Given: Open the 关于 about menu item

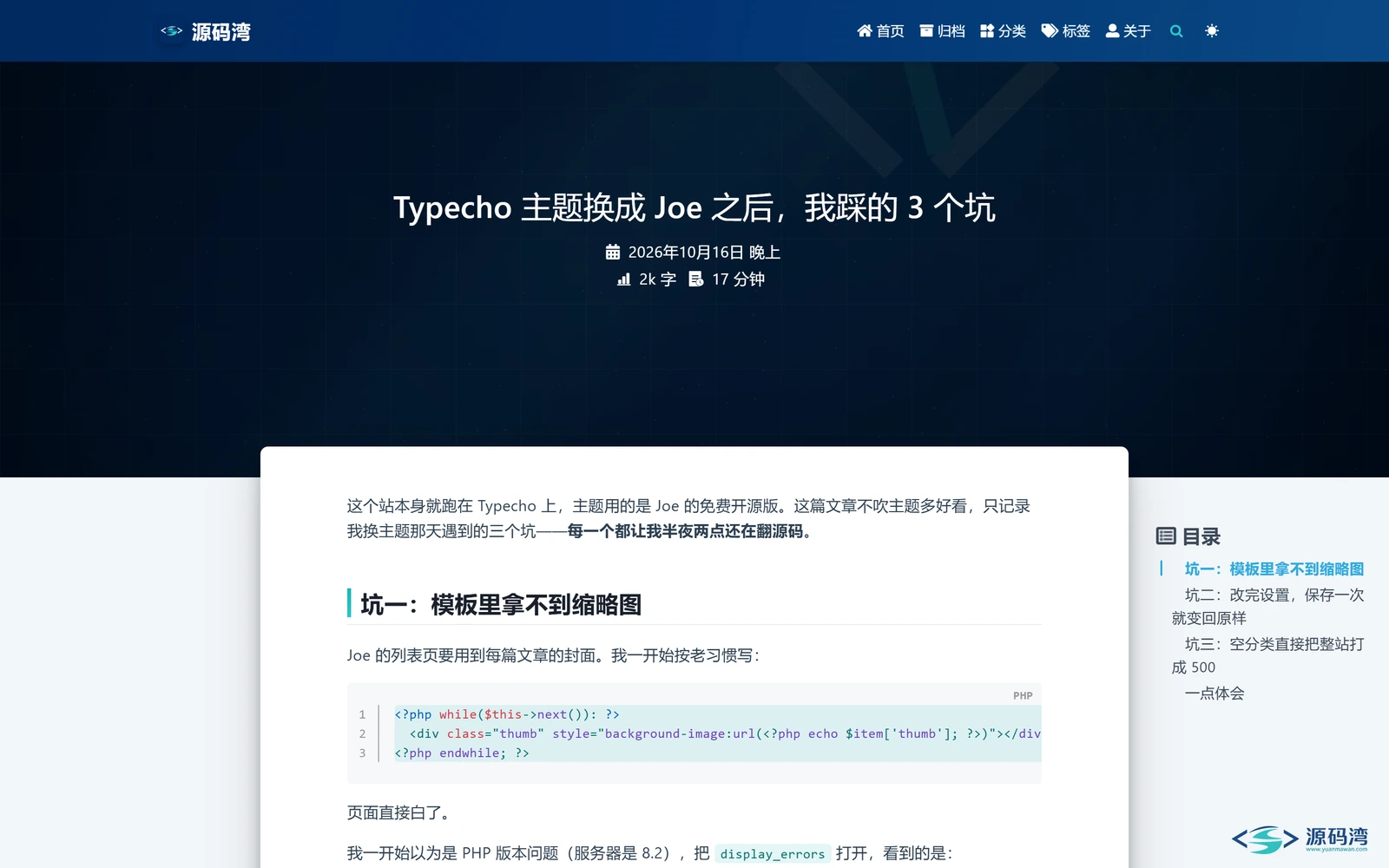Looking at the screenshot, I should [x=1128, y=31].
